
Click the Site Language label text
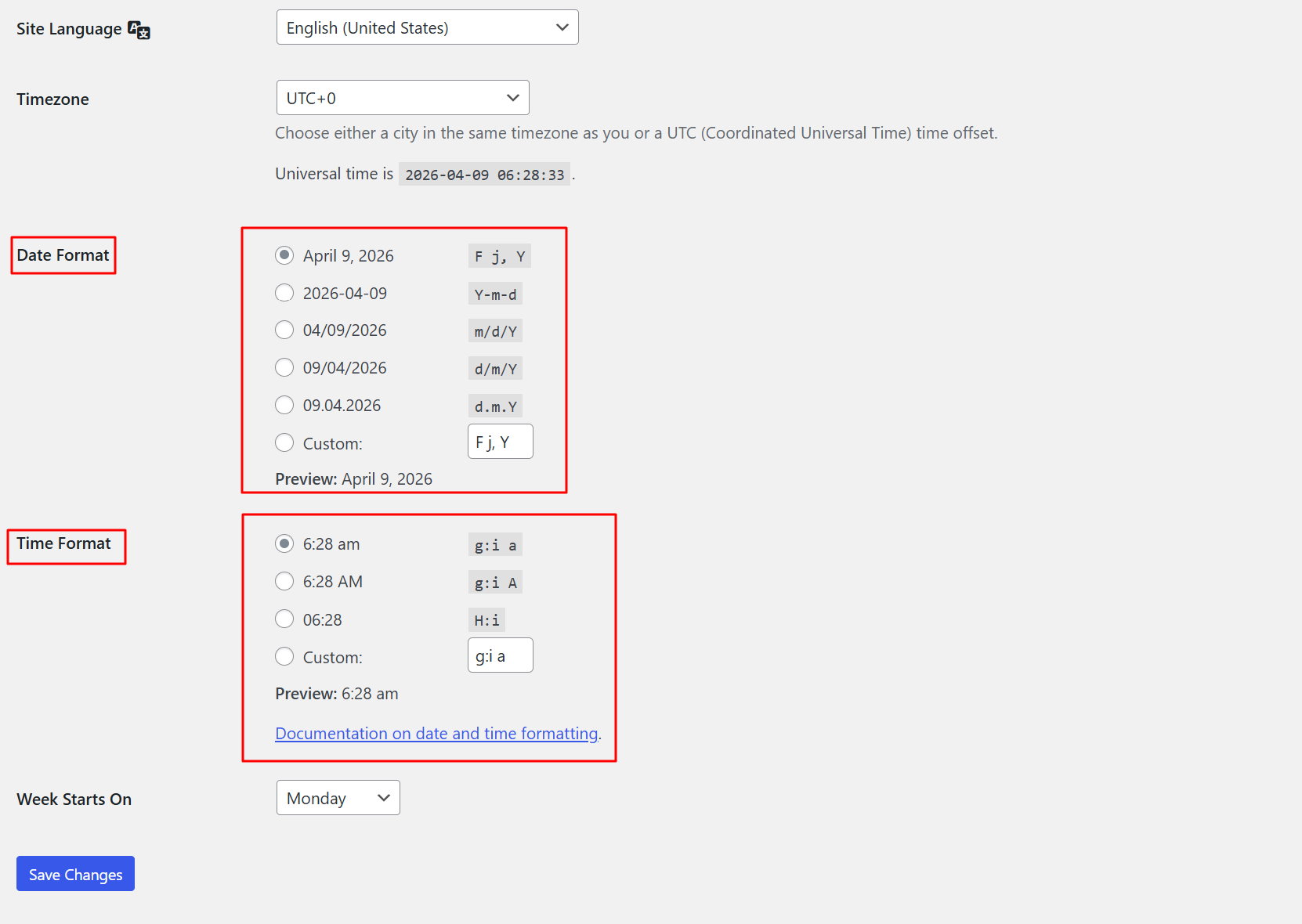pyautogui.click(x=69, y=29)
